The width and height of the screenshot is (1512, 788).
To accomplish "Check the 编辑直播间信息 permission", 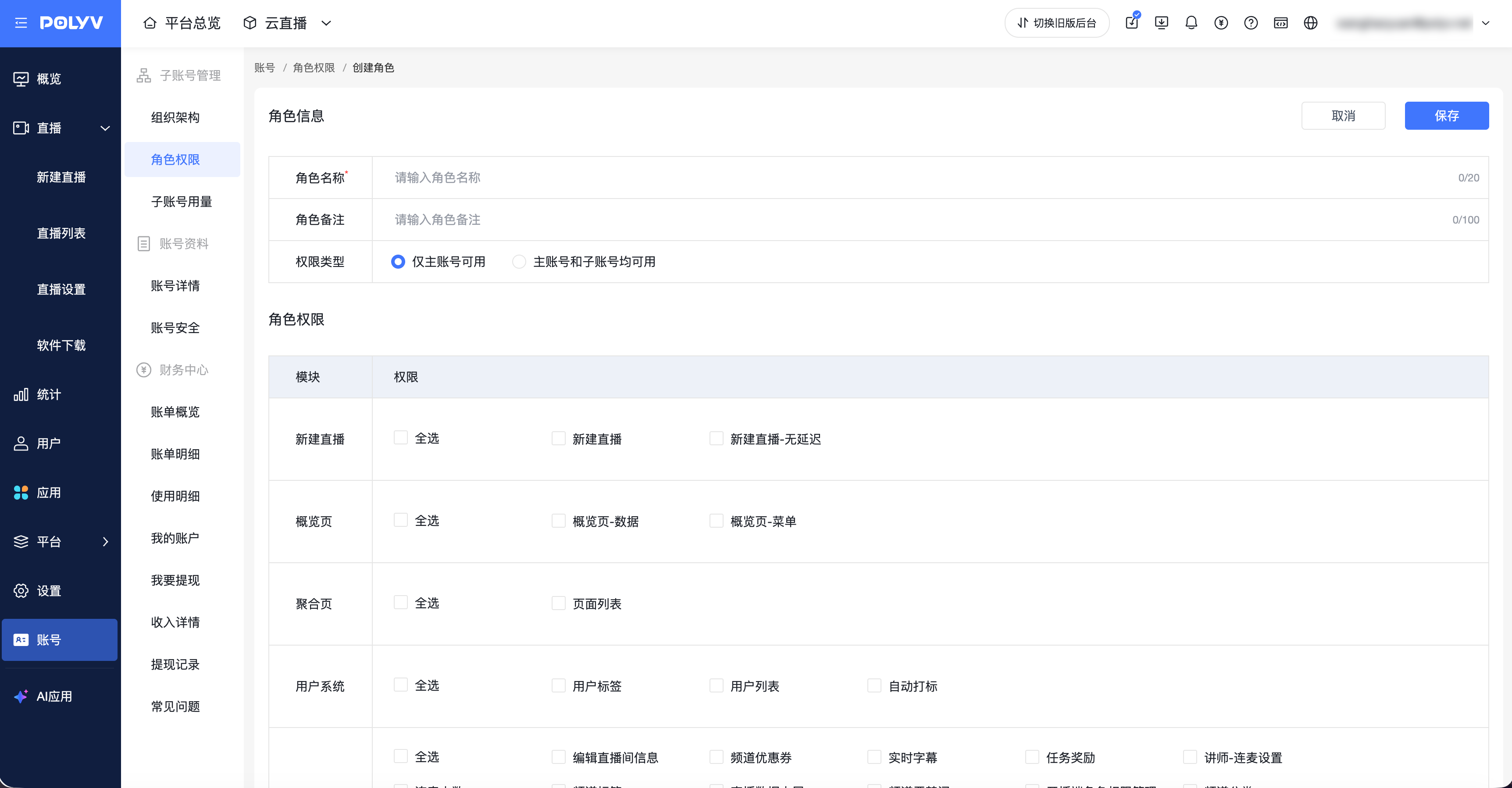I will point(559,757).
